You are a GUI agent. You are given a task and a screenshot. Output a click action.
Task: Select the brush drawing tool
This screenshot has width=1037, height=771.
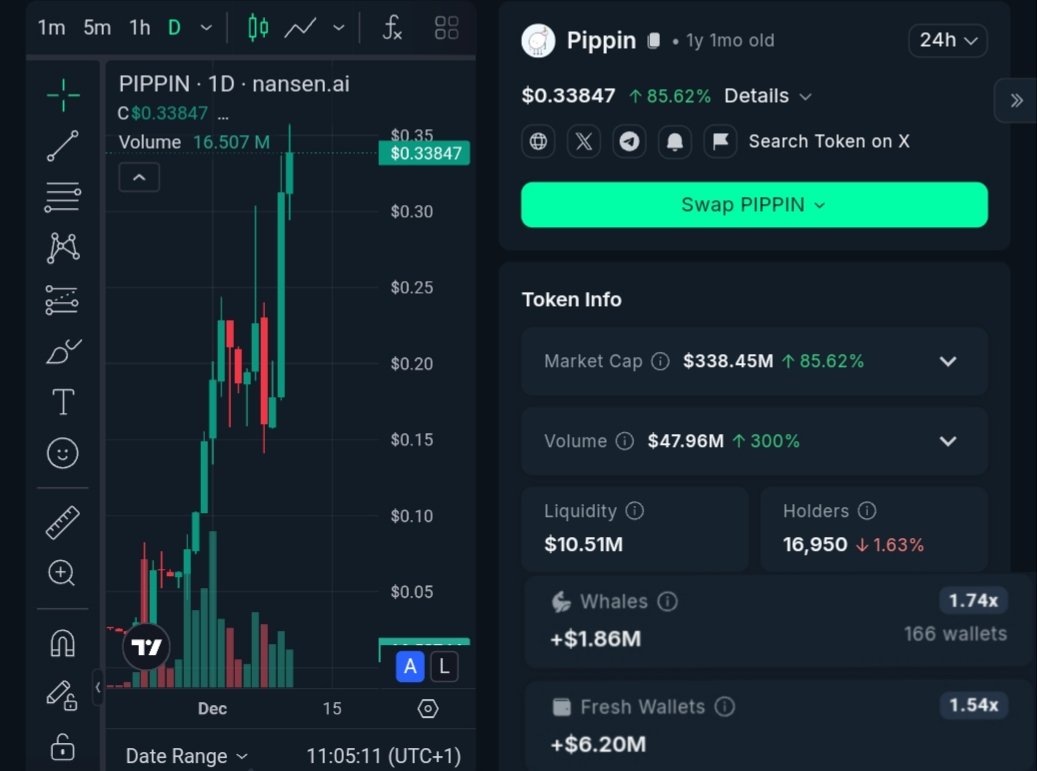pos(62,351)
